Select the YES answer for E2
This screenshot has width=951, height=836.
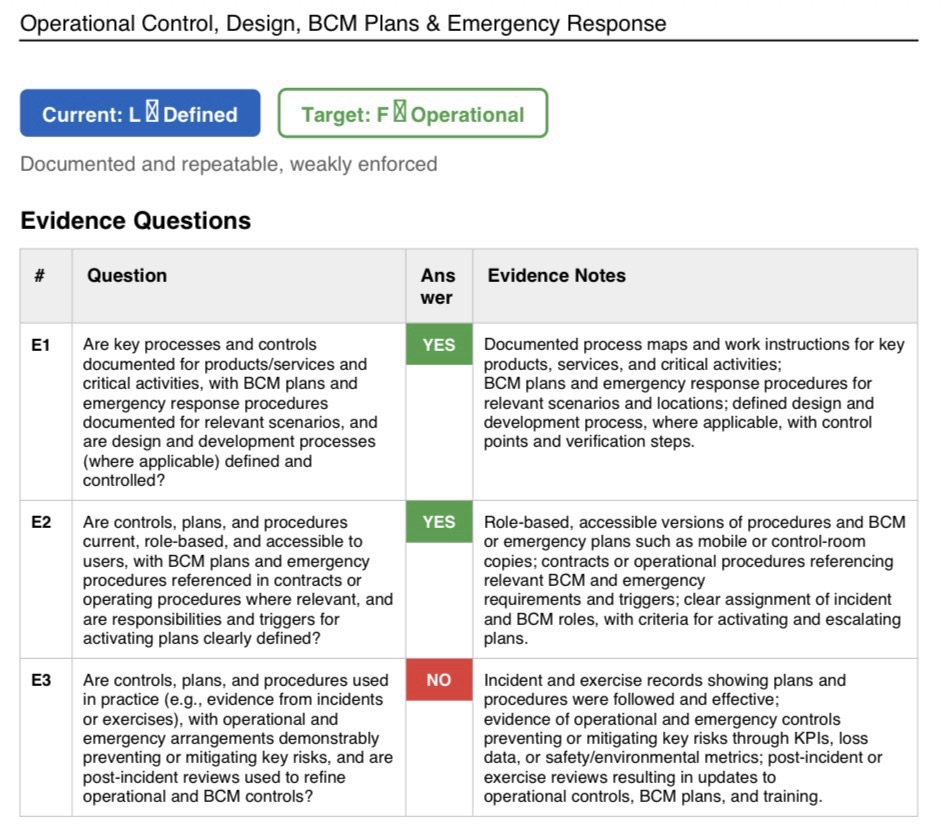(439, 522)
